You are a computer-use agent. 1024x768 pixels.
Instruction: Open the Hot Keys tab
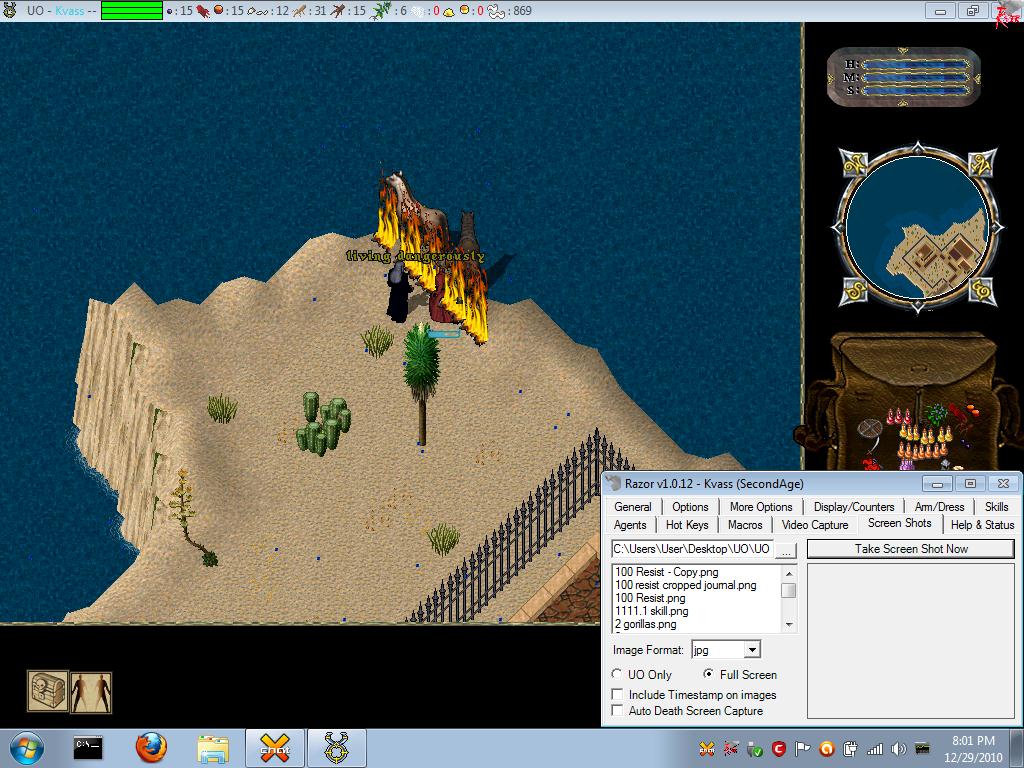pos(687,525)
